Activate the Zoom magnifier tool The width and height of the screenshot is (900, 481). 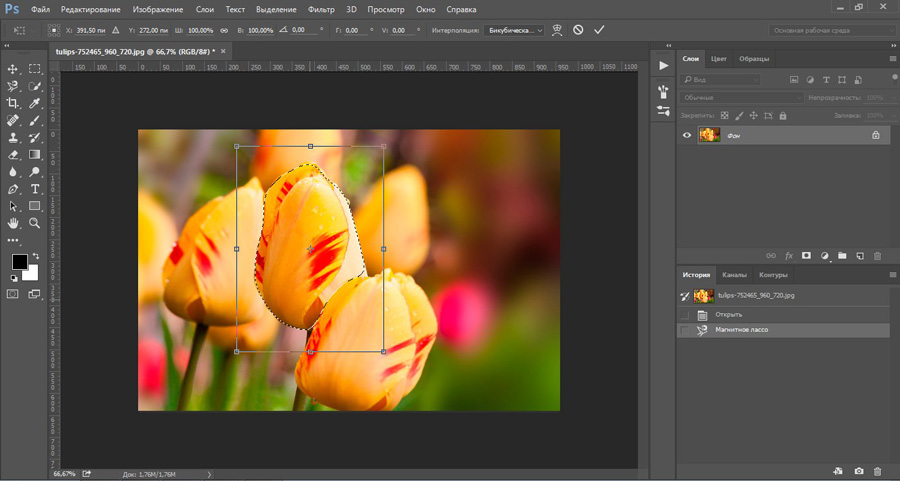[35, 223]
